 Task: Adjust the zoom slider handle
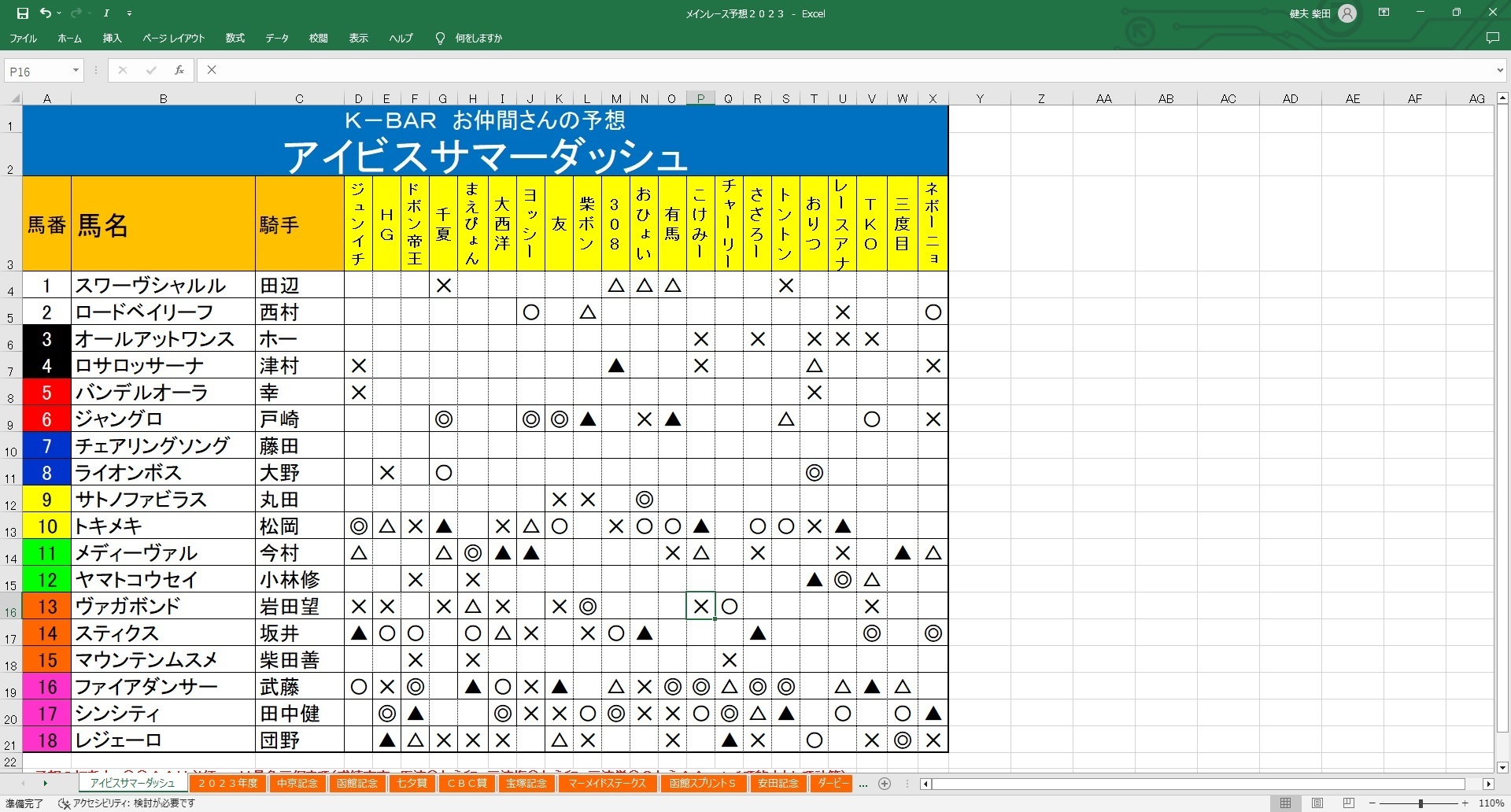tap(1420, 803)
